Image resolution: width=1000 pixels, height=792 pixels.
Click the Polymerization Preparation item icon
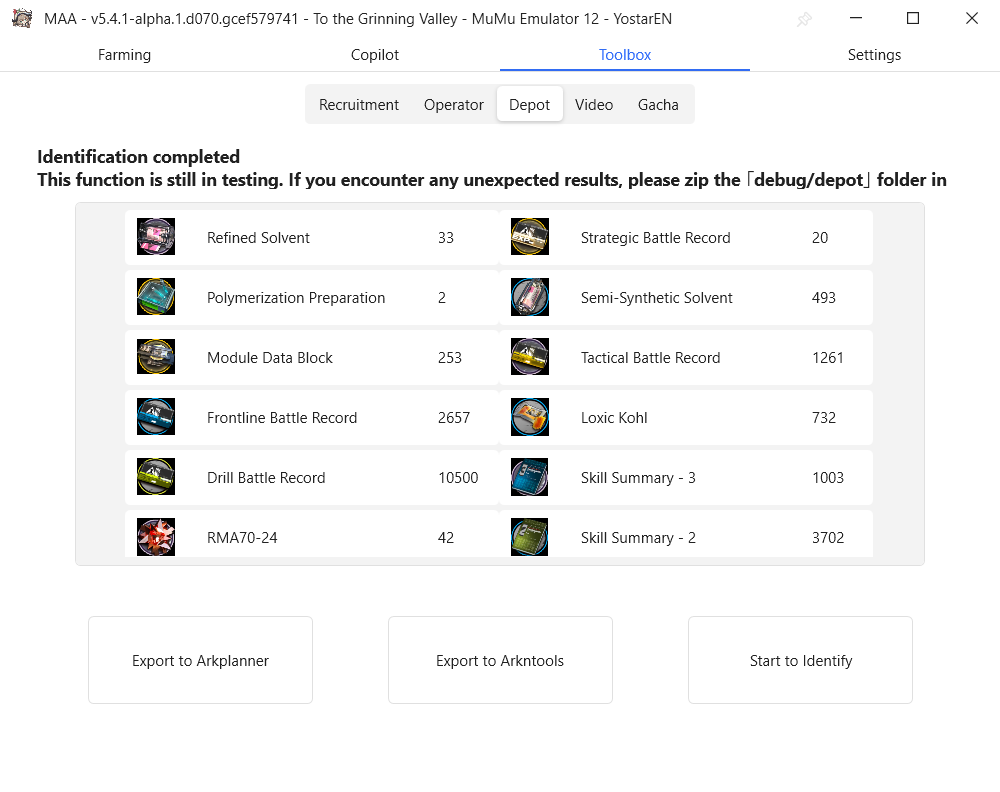pos(156,297)
